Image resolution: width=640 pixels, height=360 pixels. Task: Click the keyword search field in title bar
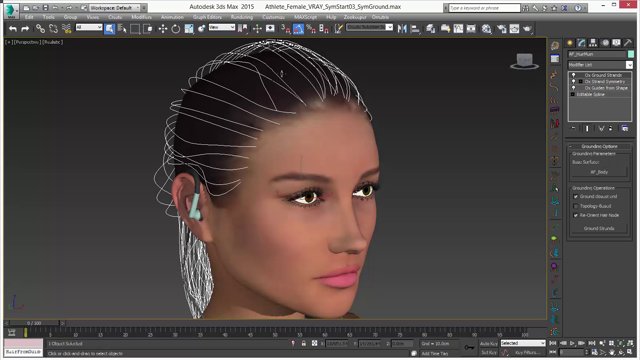[484, 8]
